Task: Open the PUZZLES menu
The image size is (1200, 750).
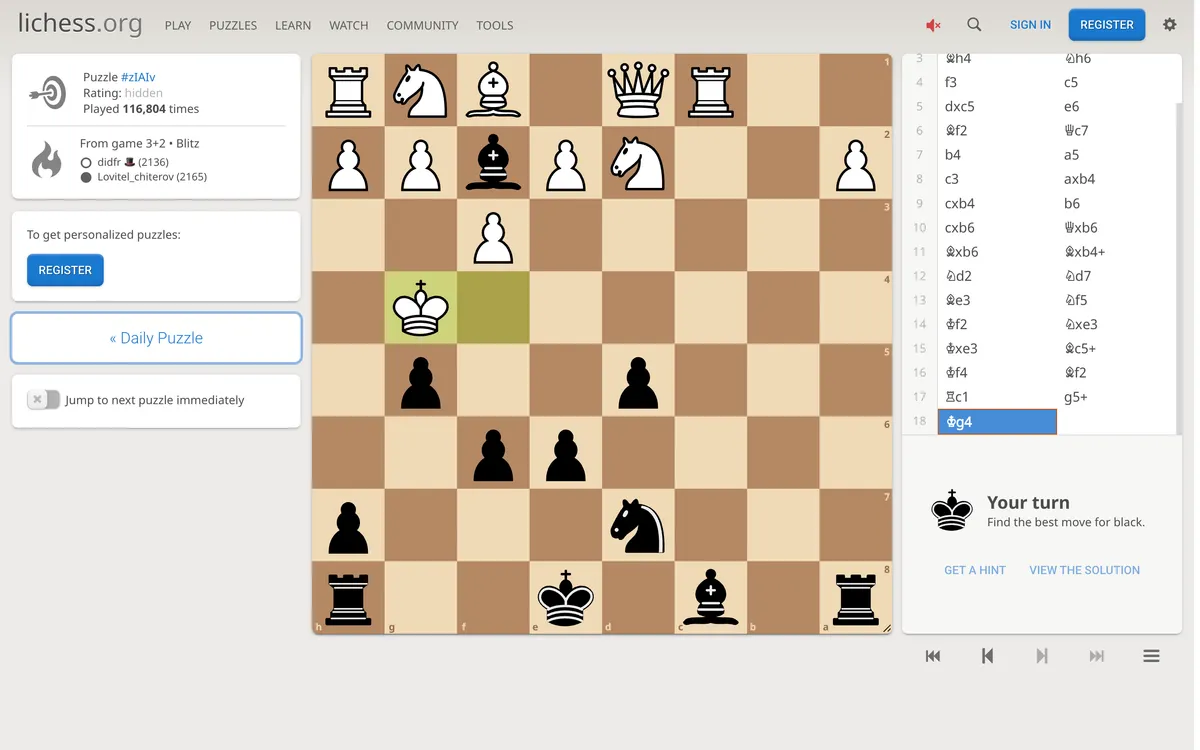Action: tap(233, 25)
